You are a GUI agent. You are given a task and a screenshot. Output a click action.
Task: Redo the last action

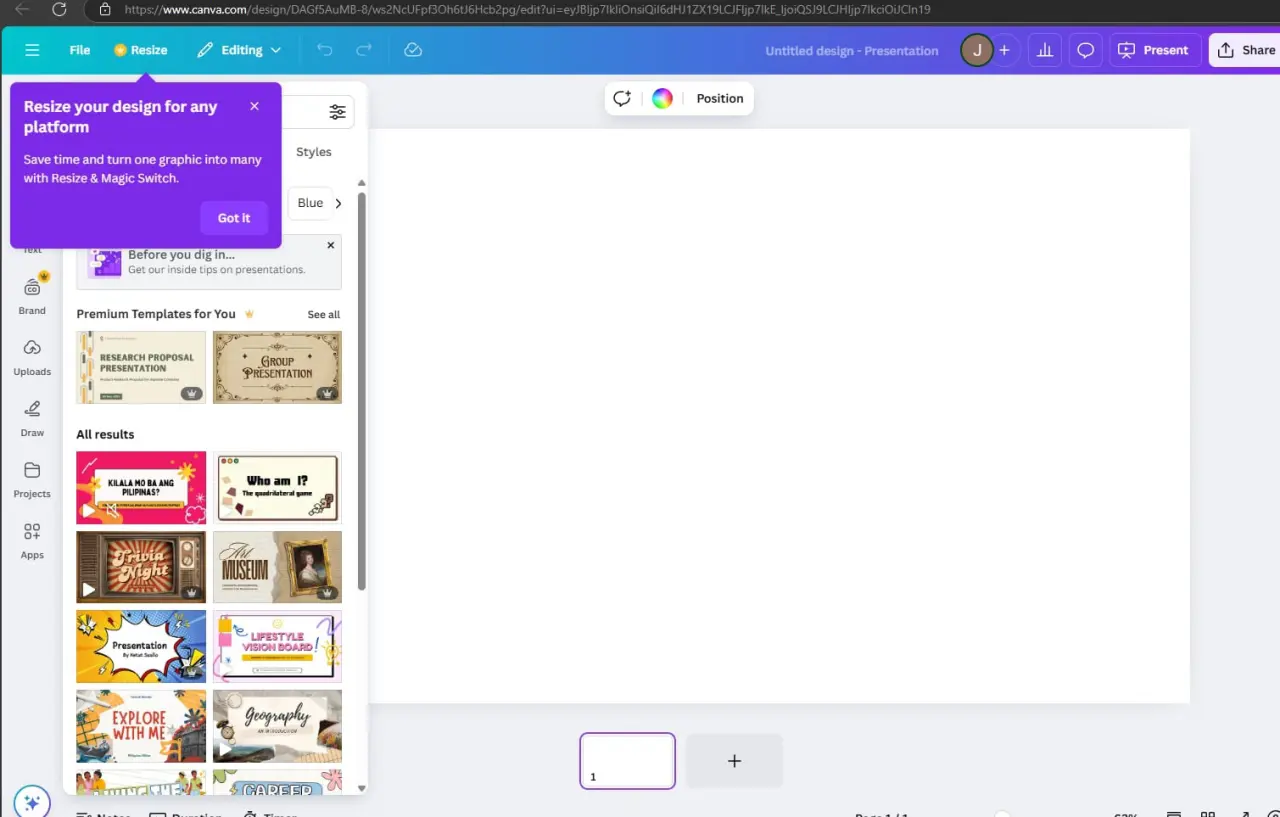pyautogui.click(x=364, y=50)
